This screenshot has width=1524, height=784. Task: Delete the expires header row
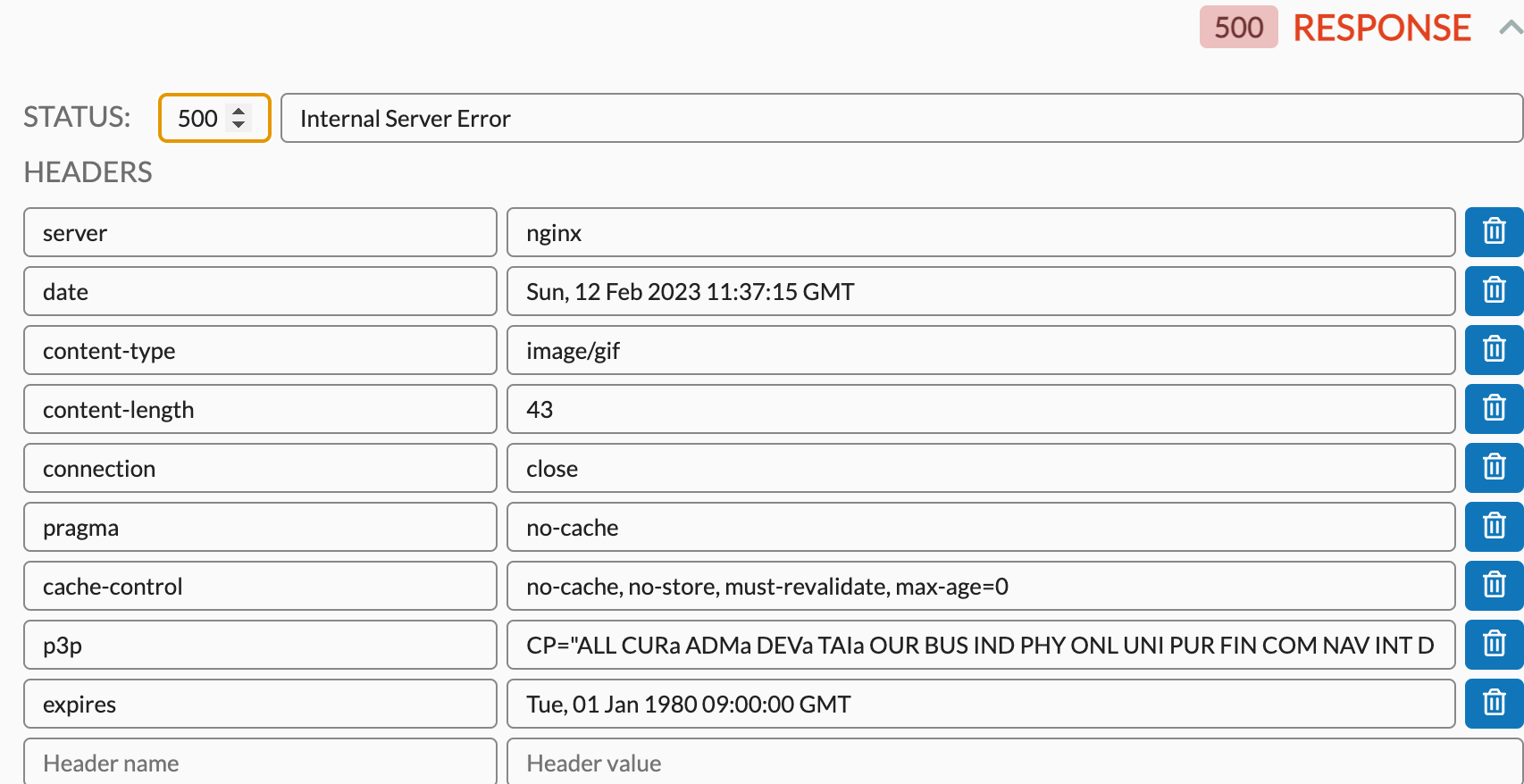point(1494,704)
